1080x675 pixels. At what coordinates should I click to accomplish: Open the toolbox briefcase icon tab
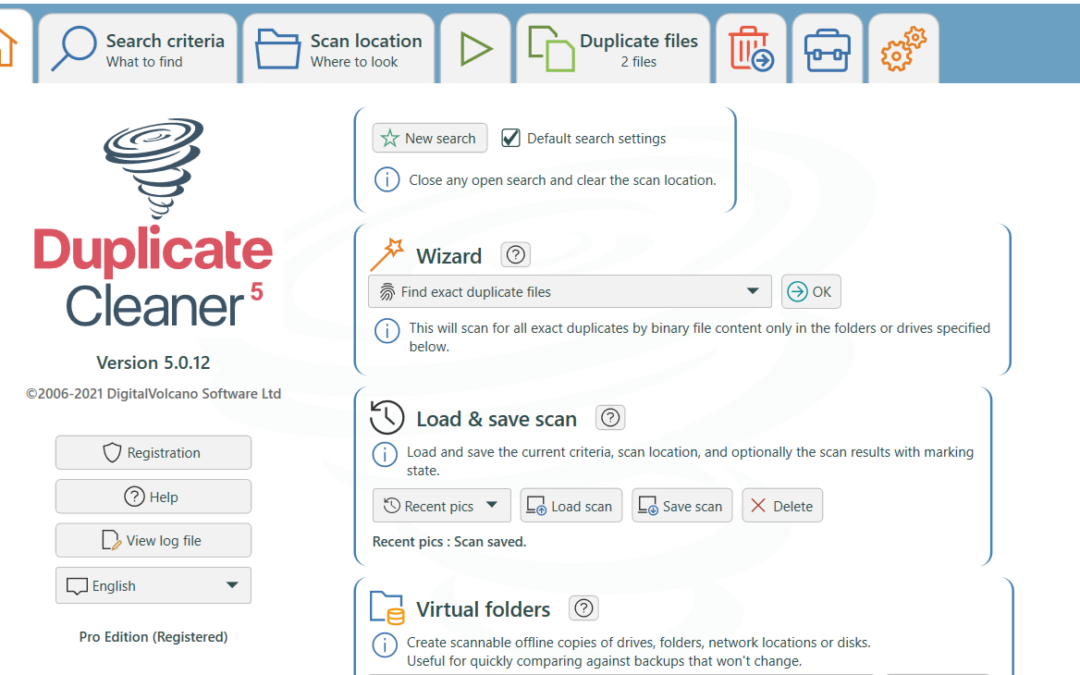click(827, 49)
